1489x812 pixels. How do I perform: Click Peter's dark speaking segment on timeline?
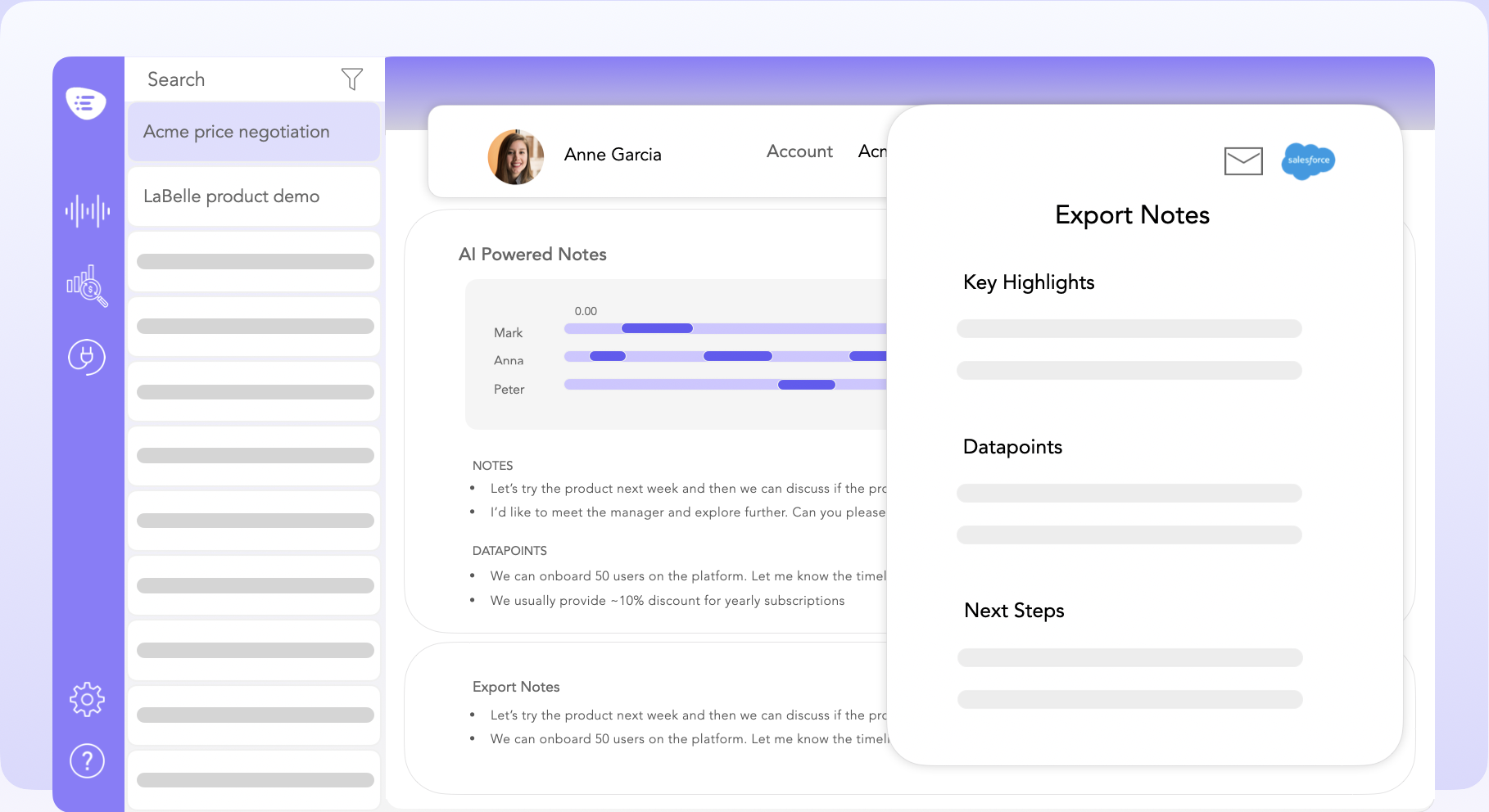point(807,385)
